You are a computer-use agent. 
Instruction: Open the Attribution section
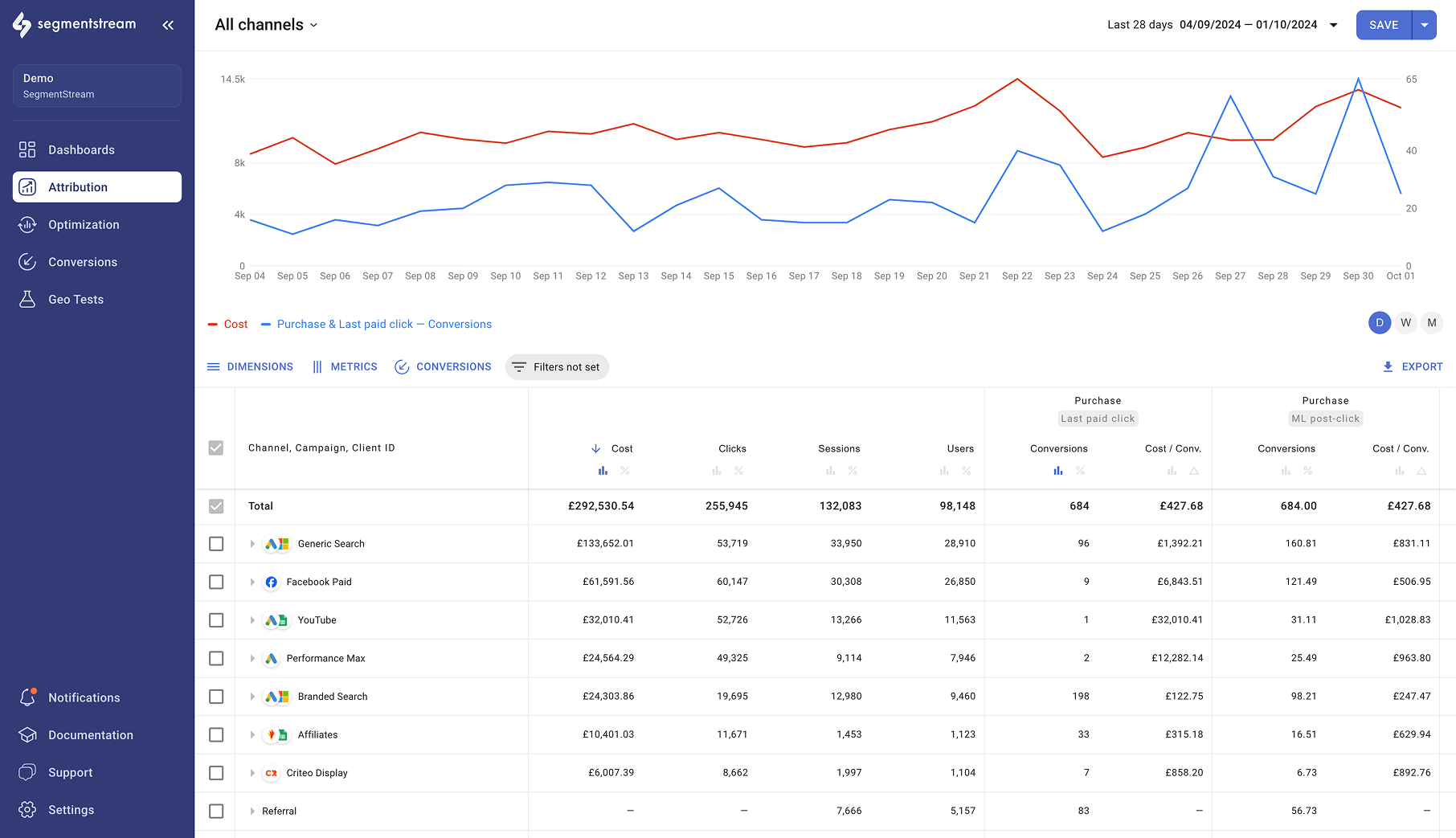pyautogui.click(x=97, y=187)
